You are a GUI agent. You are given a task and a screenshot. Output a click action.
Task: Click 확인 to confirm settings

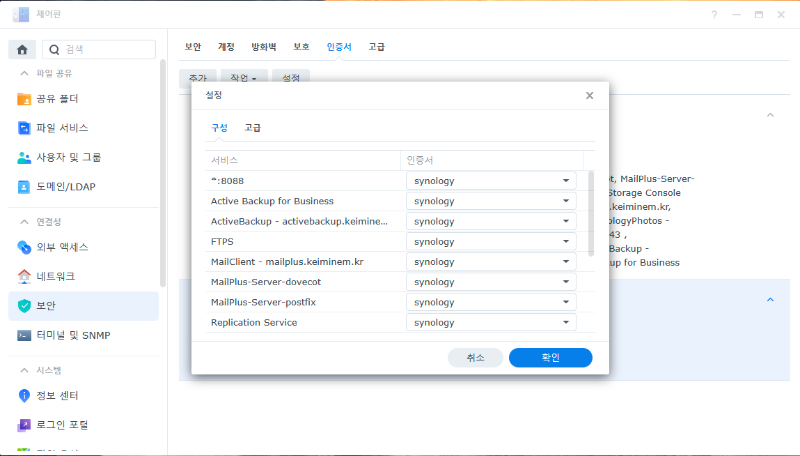550,357
